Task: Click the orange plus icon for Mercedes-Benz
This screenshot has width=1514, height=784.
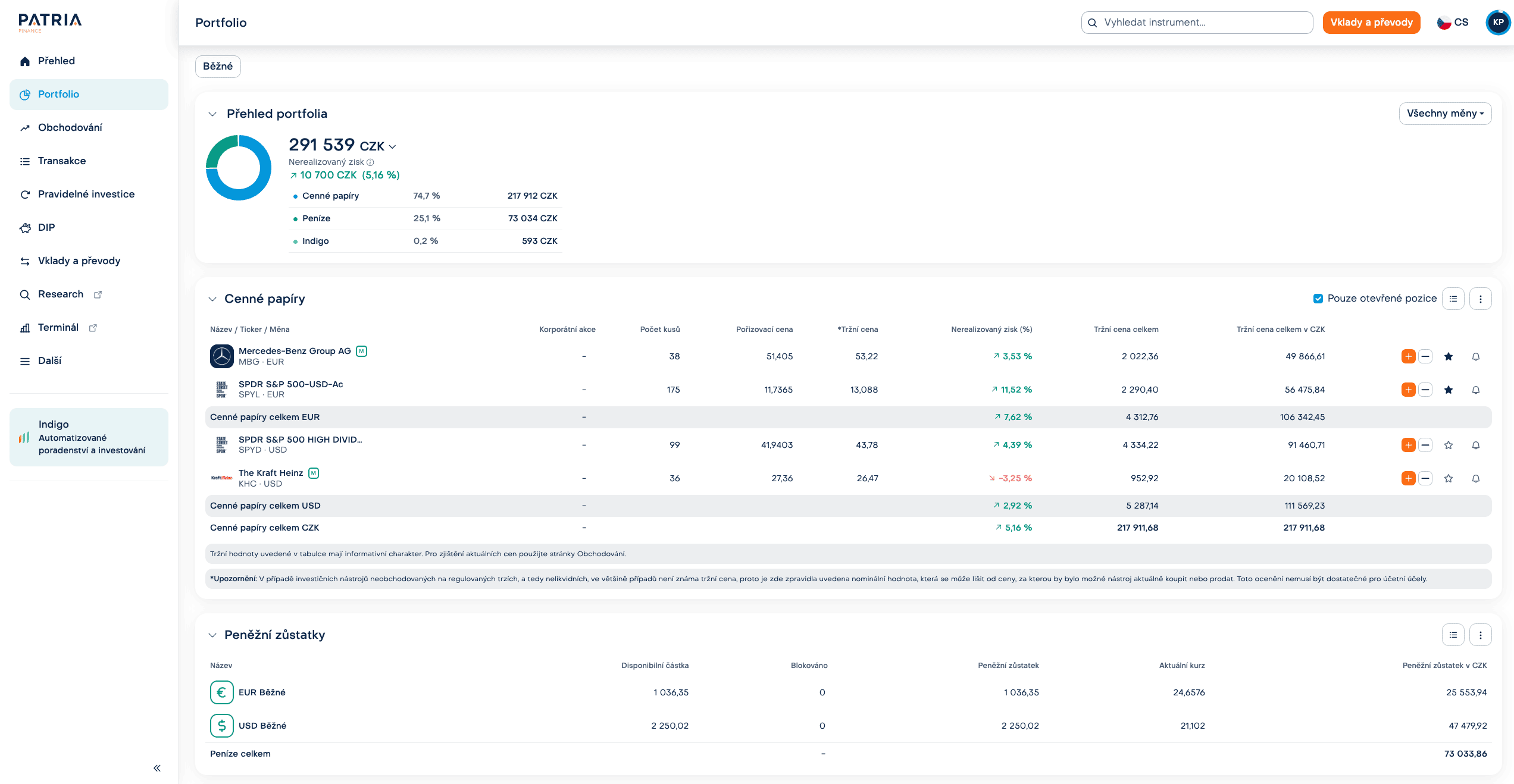Action: click(1408, 356)
